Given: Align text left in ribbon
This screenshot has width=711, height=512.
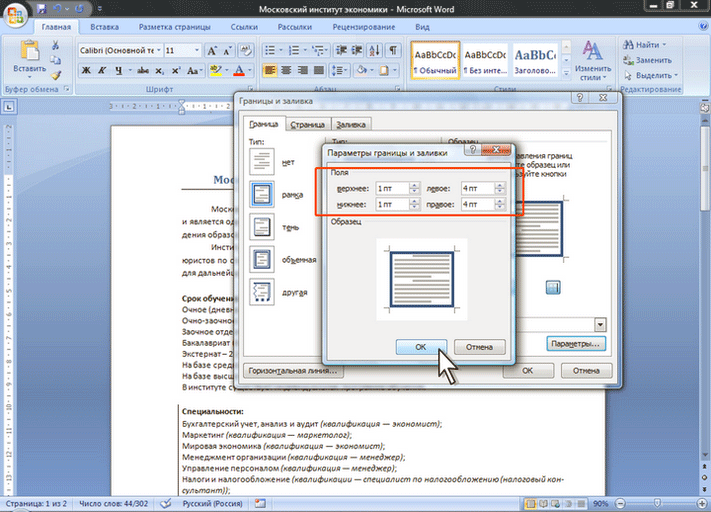Looking at the screenshot, I should 270,70.
